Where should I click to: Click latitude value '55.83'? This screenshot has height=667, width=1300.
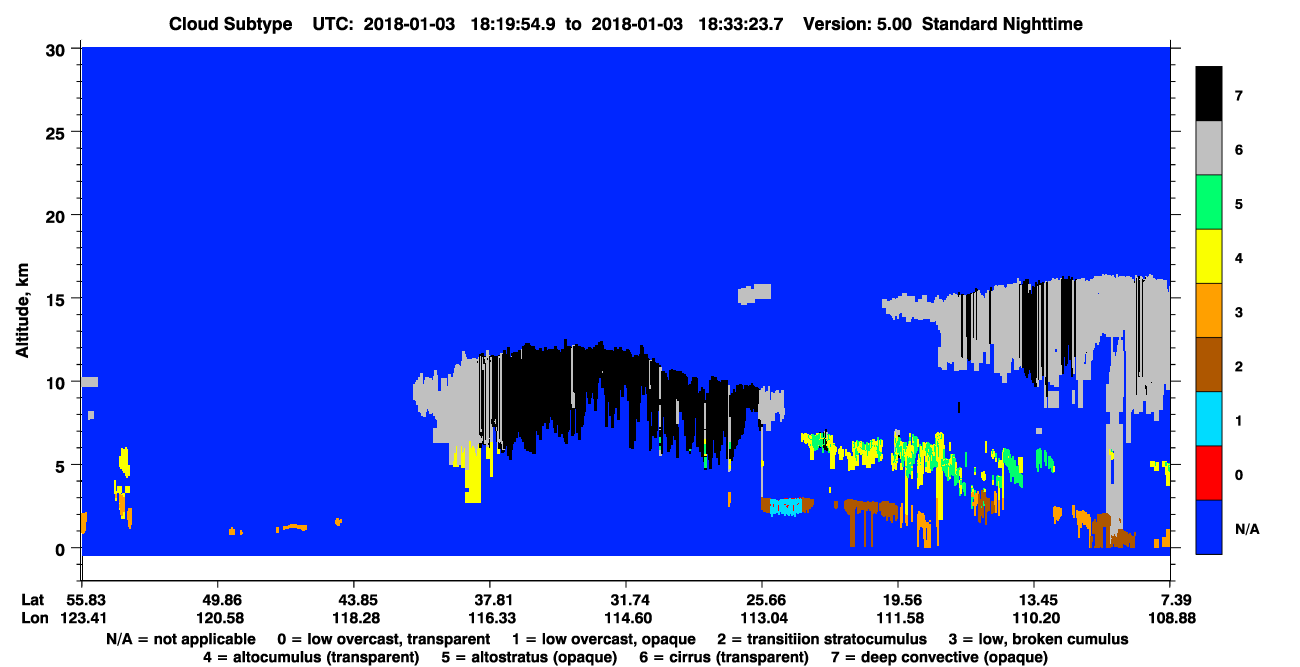tap(82, 599)
